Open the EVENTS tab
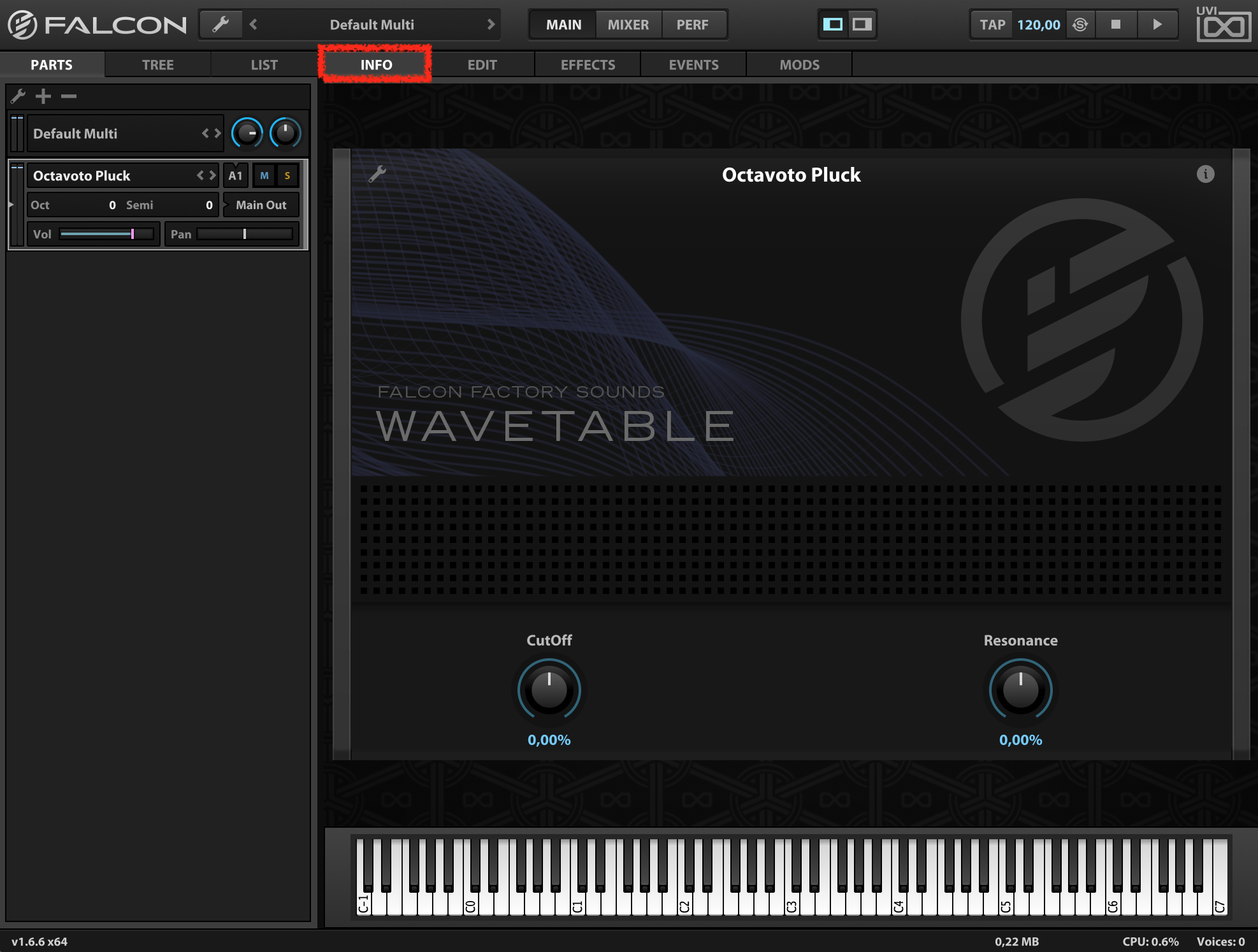Viewport: 1258px width, 952px height. coord(693,65)
